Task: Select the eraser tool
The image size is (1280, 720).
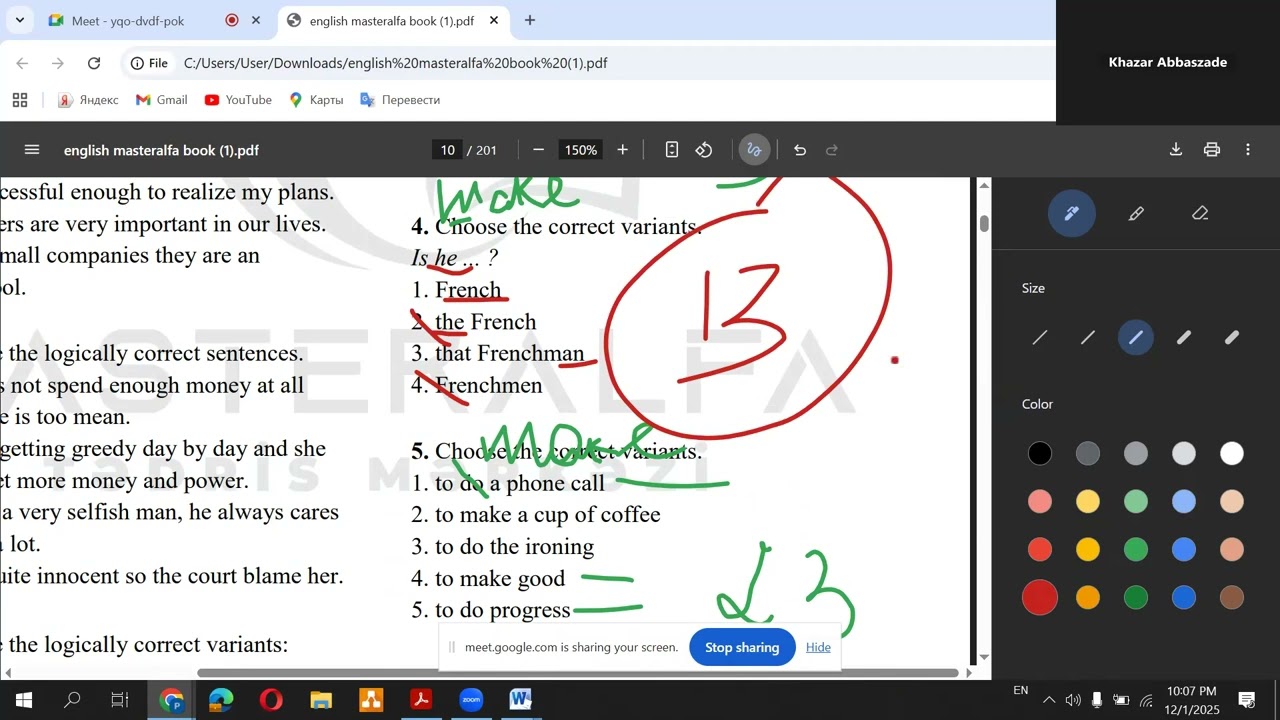Action: (1200, 213)
